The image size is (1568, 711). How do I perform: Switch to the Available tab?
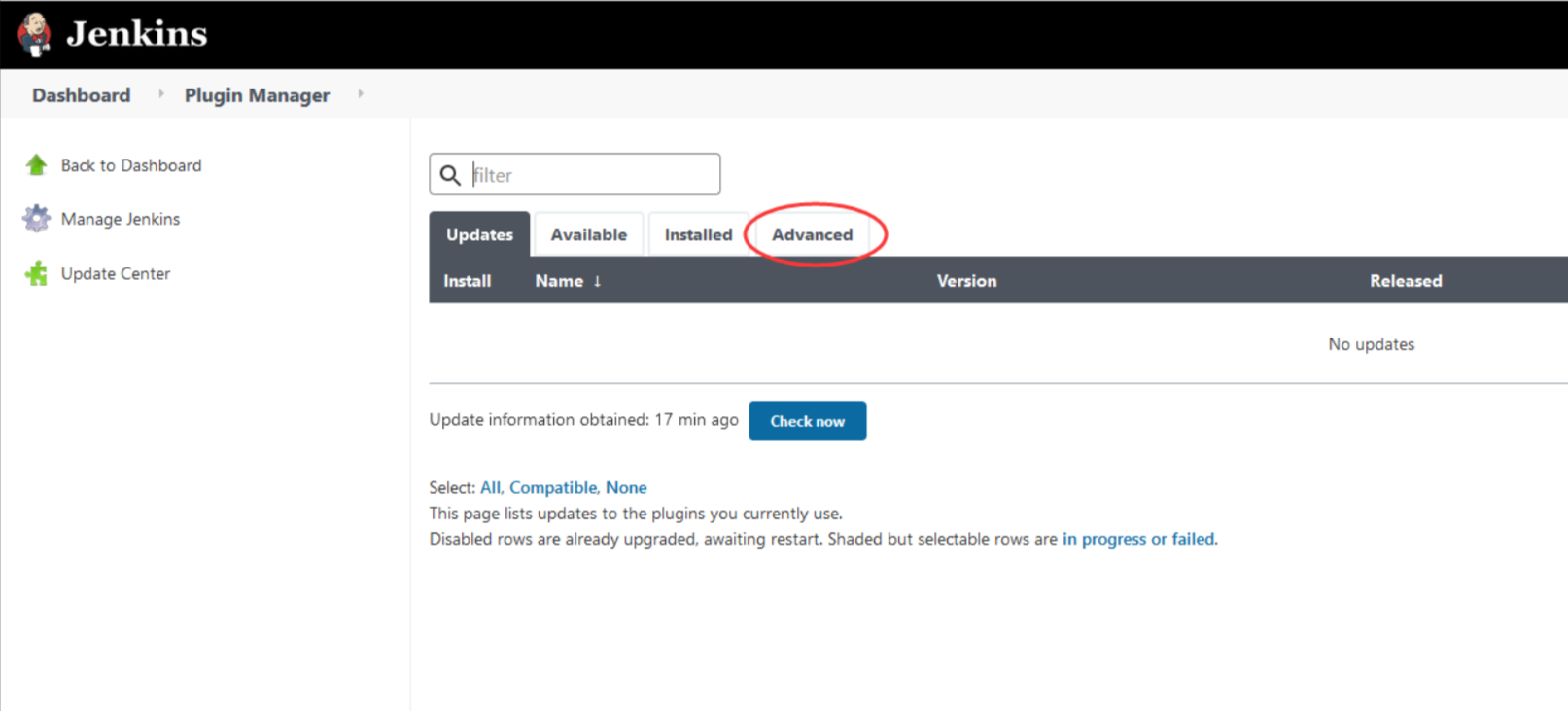pyautogui.click(x=589, y=234)
